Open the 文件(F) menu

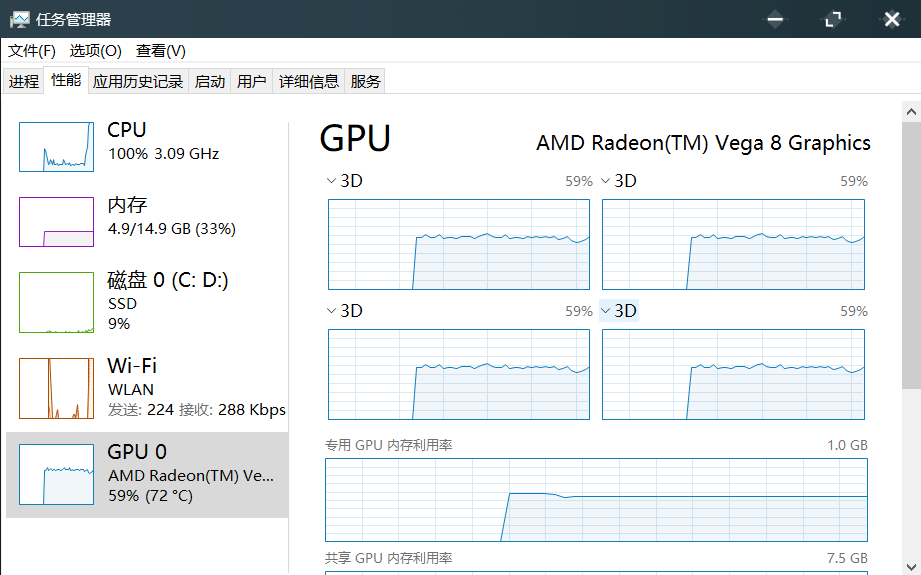32,51
